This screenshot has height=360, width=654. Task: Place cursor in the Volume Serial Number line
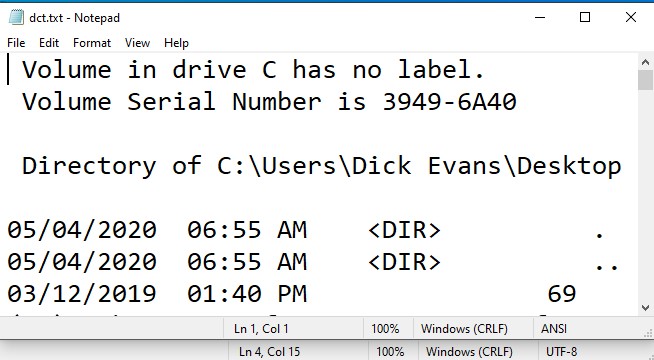269,101
